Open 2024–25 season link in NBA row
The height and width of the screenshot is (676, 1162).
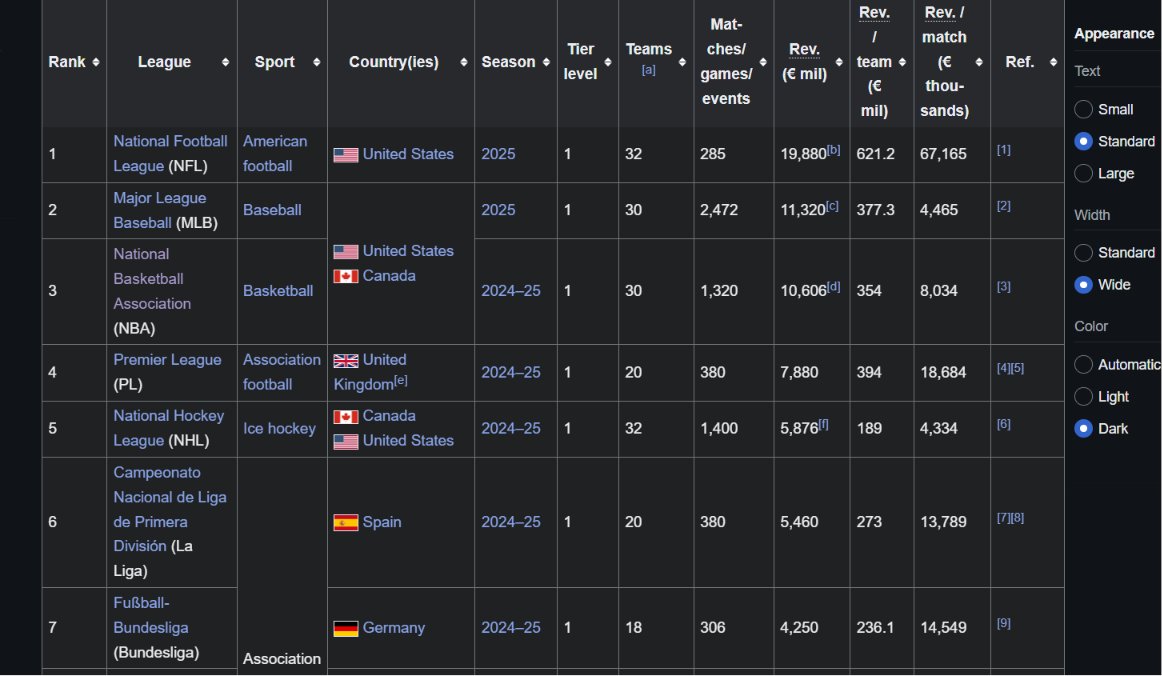click(x=511, y=291)
